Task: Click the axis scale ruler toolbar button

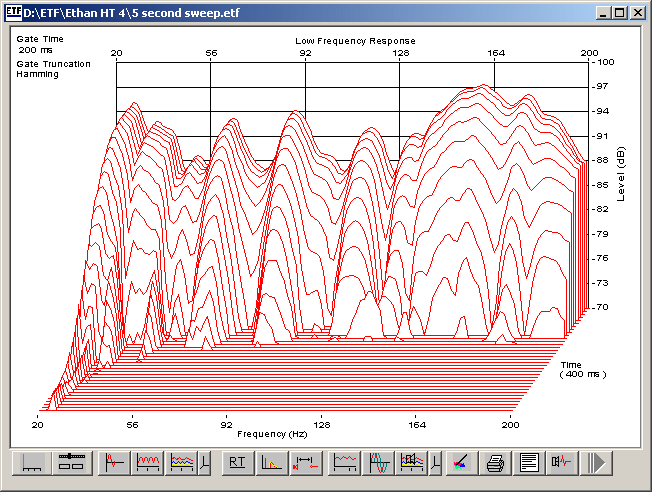Action: point(32,463)
